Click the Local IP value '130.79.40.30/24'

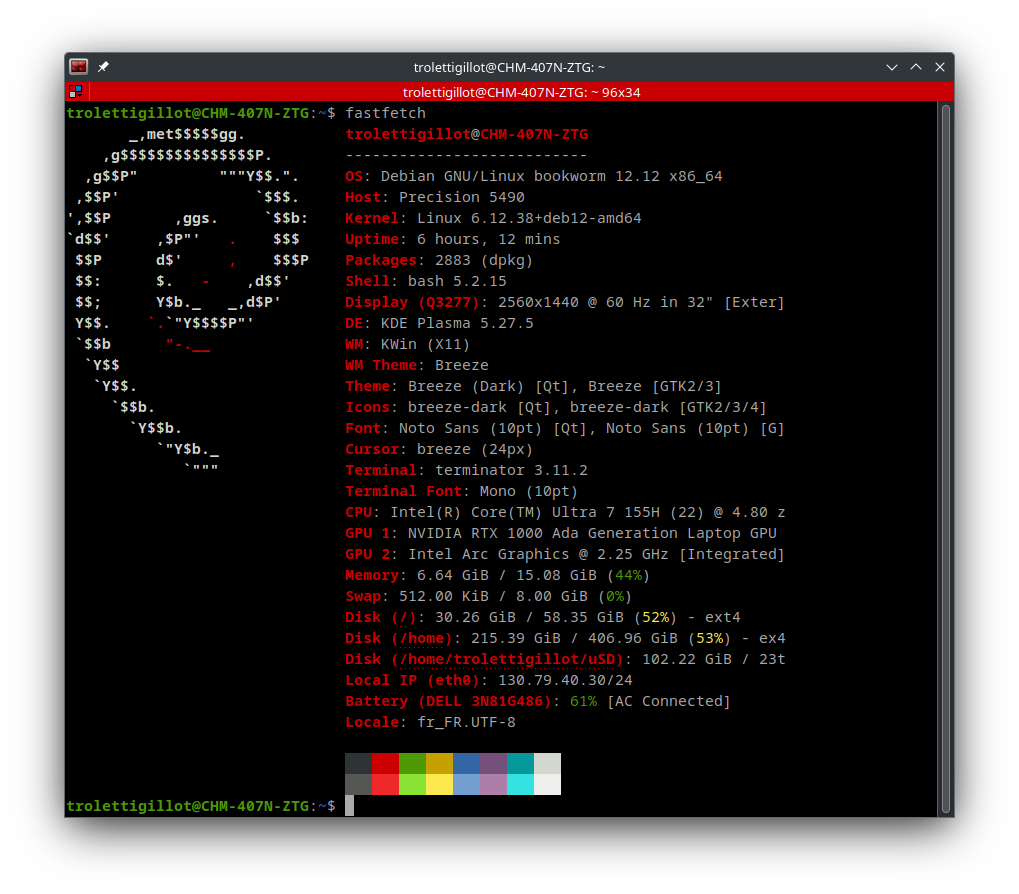(x=565, y=680)
